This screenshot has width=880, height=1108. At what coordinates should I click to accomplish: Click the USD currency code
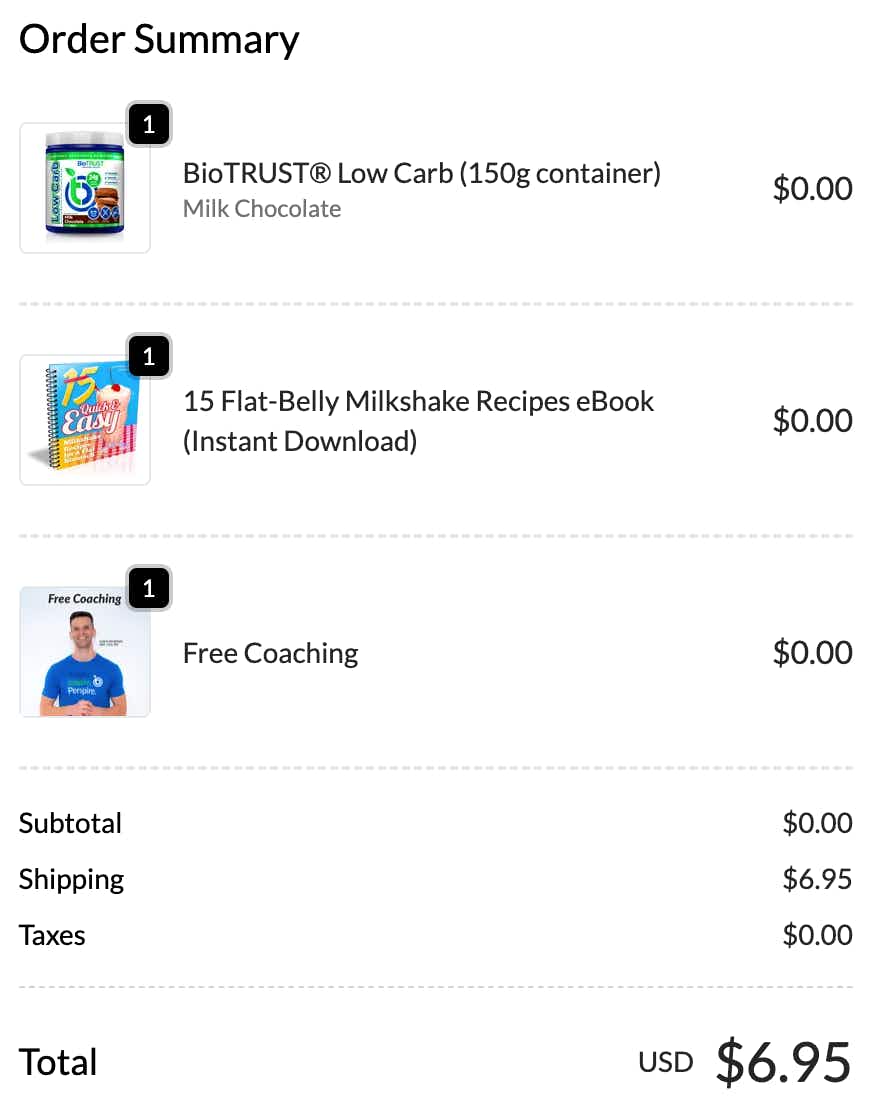[x=665, y=1062]
